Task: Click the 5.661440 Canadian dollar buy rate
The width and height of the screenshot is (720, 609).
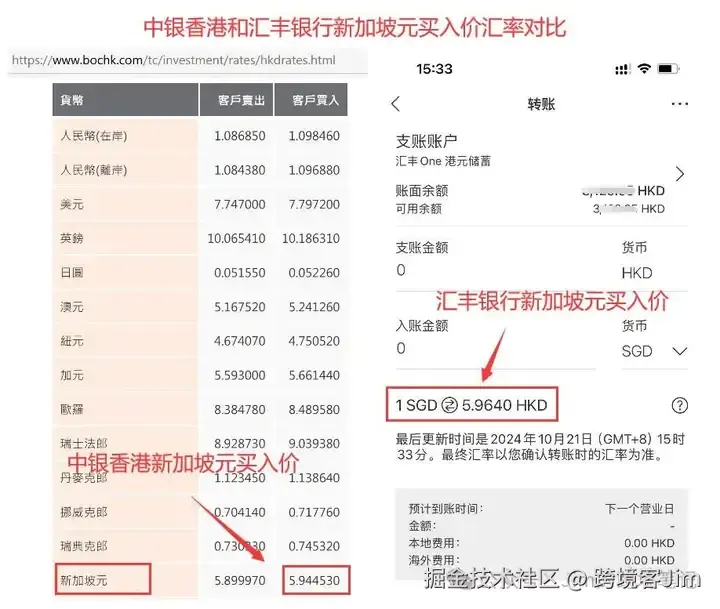Action: click(314, 375)
